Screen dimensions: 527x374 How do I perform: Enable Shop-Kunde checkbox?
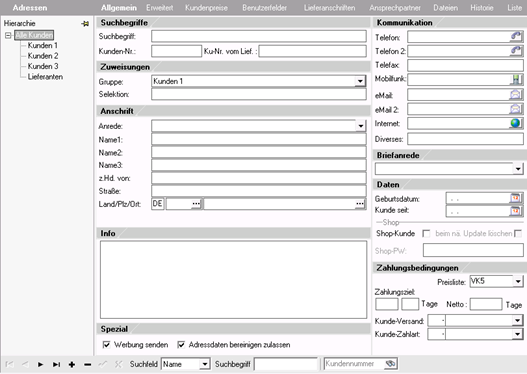[426, 234]
